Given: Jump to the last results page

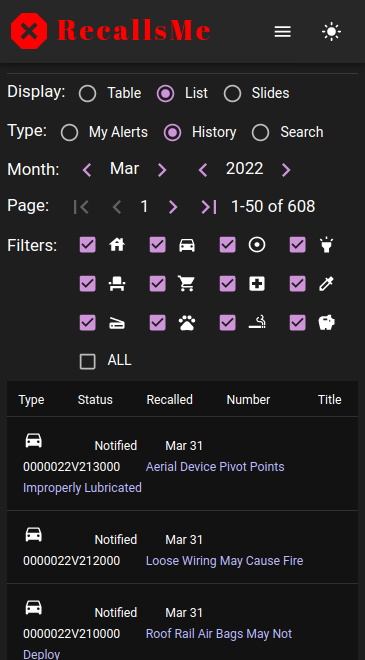Looking at the screenshot, I should pos(209,207).
